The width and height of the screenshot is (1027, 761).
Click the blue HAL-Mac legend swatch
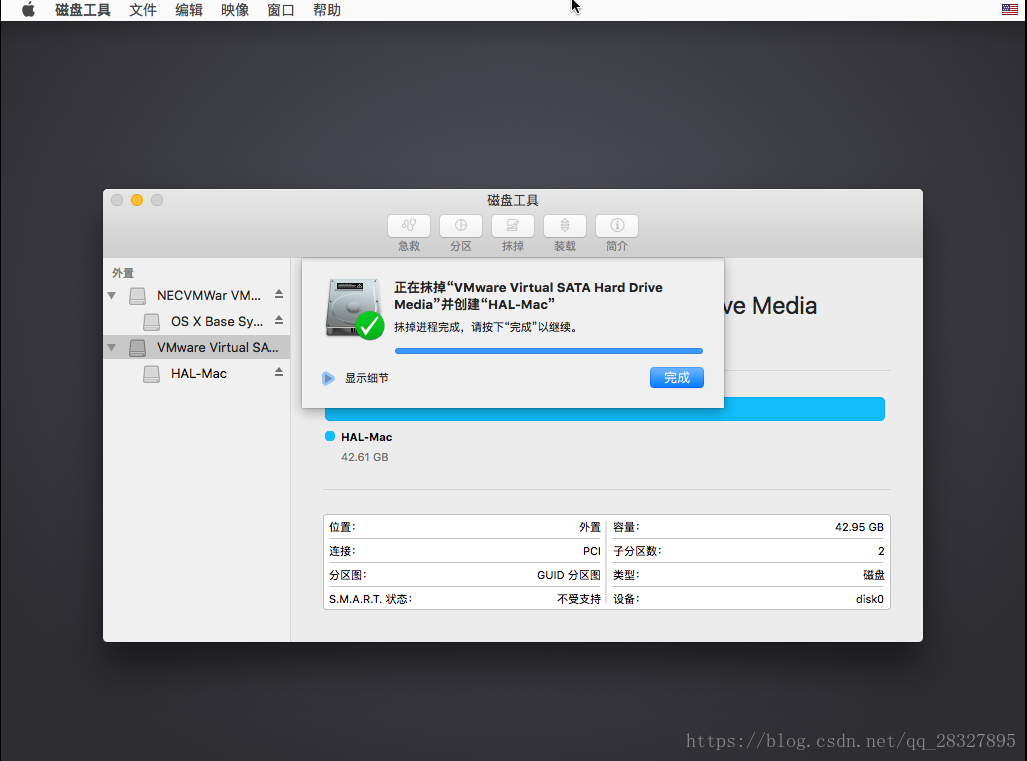pyautogui.click(x=330, y=437)
